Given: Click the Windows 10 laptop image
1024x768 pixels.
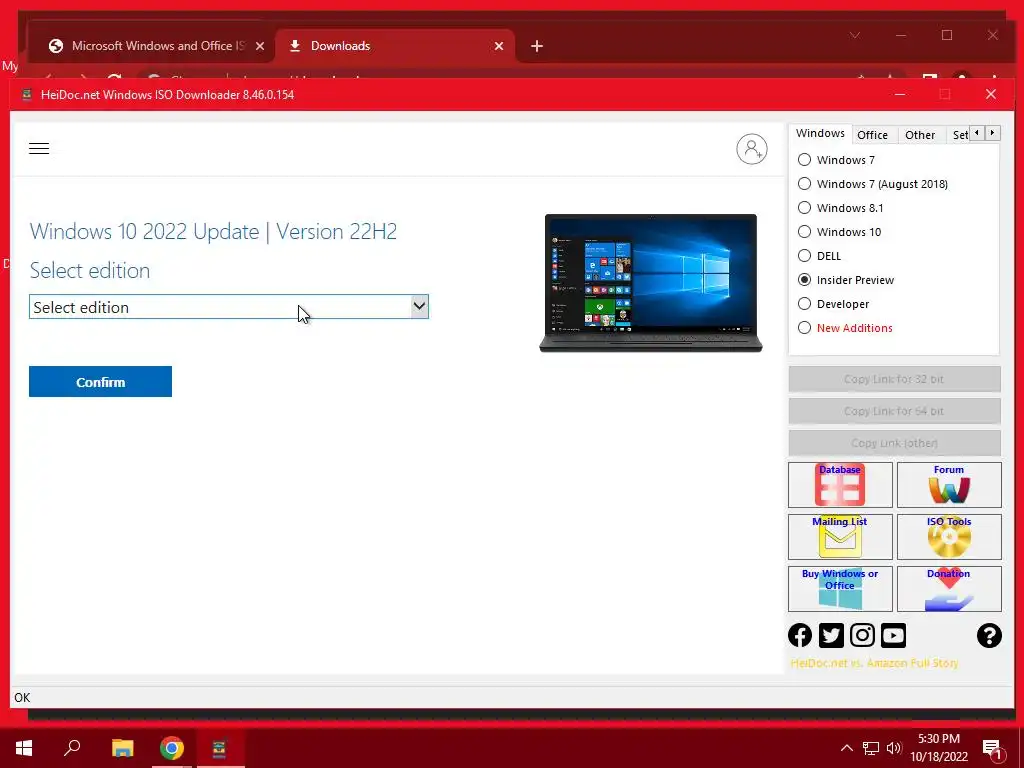Looking at the screenshot, I should pyautogui.click(x=651, y=283).
